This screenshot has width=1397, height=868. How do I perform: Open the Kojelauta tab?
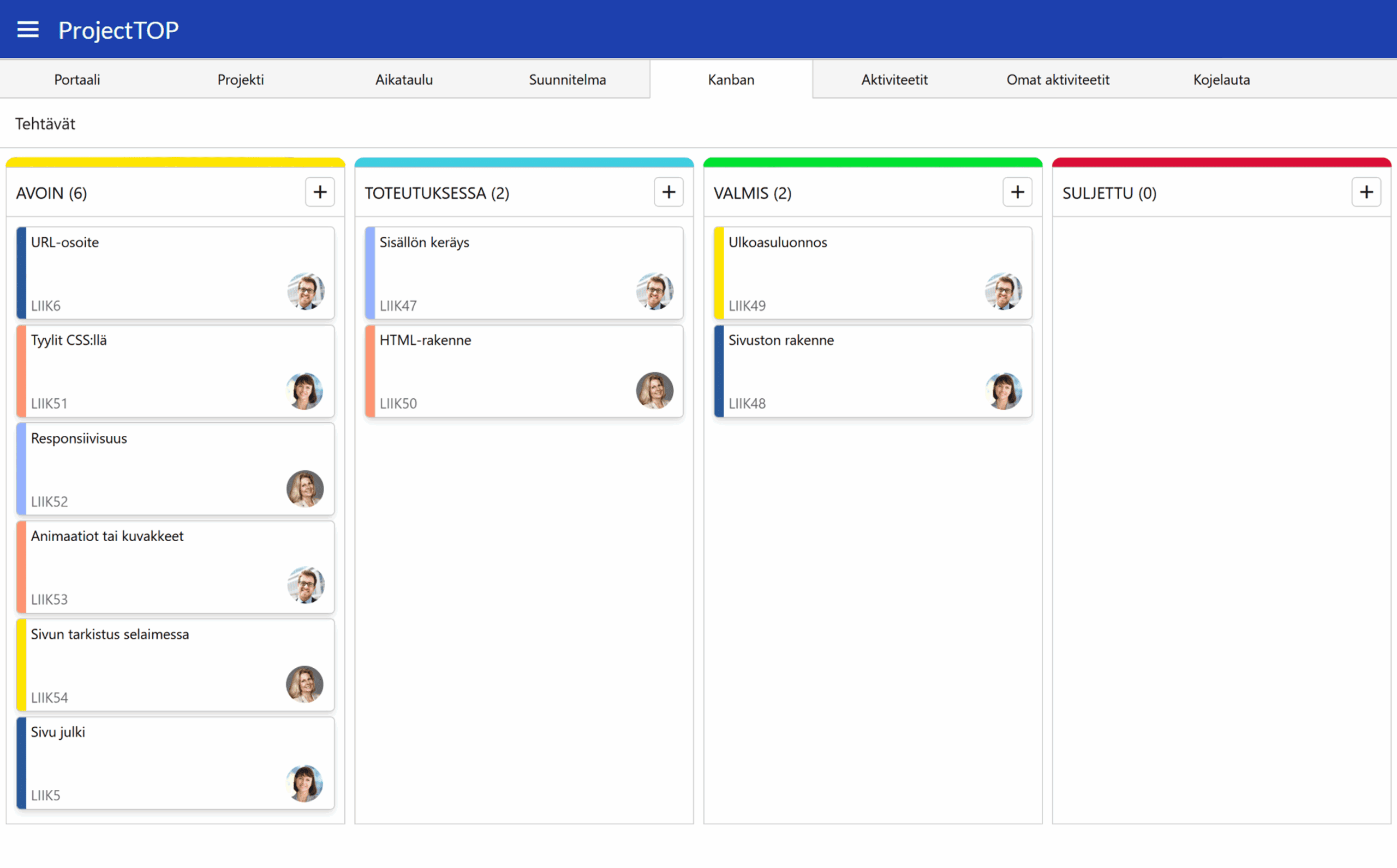click(1221, 80)
